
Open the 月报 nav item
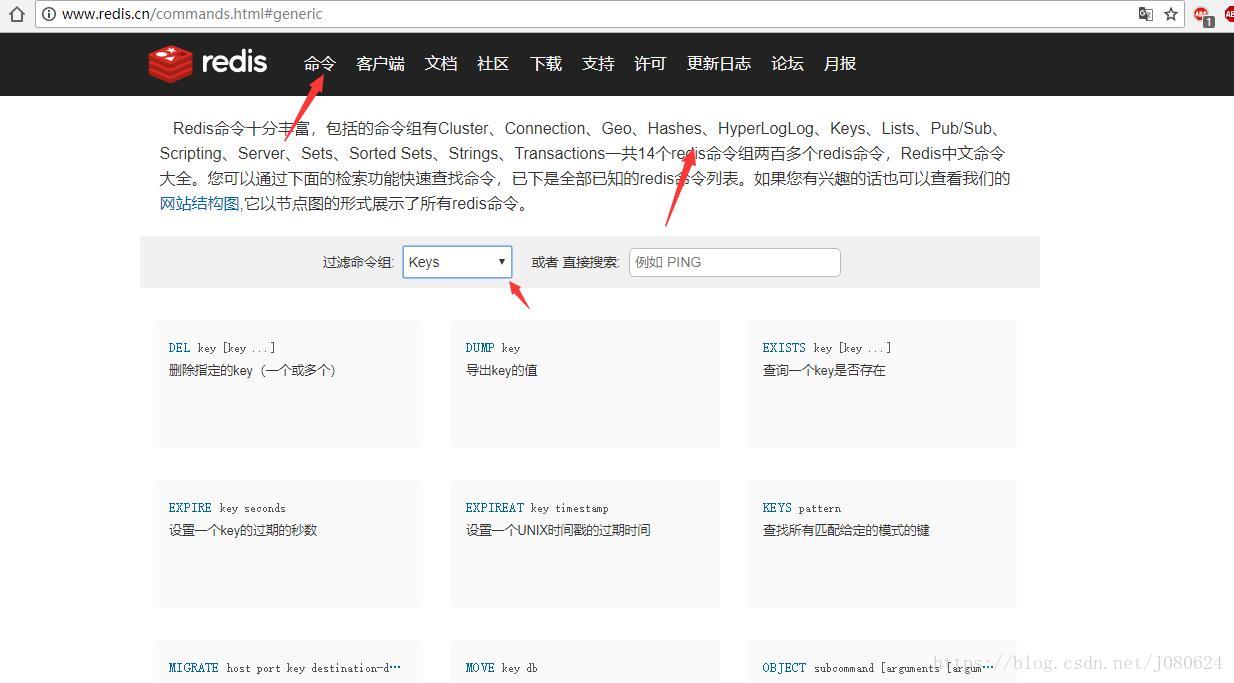840,63
